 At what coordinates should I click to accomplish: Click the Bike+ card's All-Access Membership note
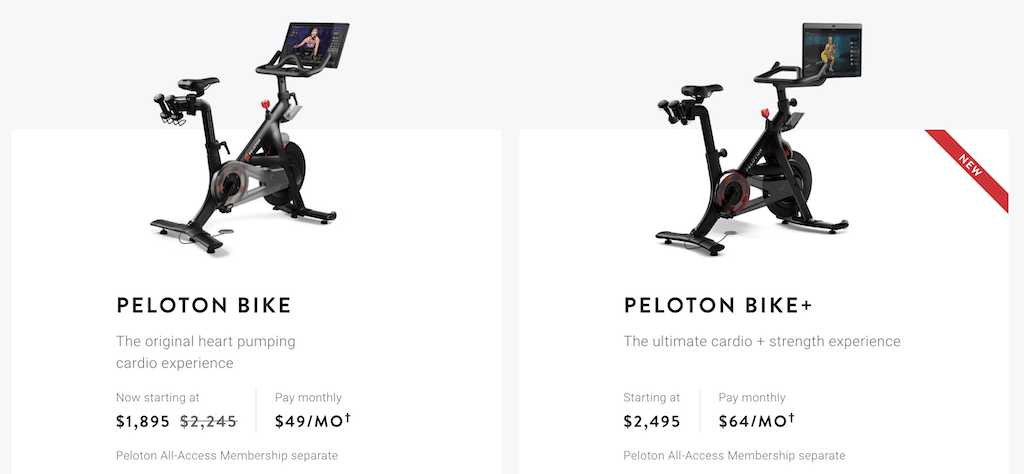coord(735,456)
